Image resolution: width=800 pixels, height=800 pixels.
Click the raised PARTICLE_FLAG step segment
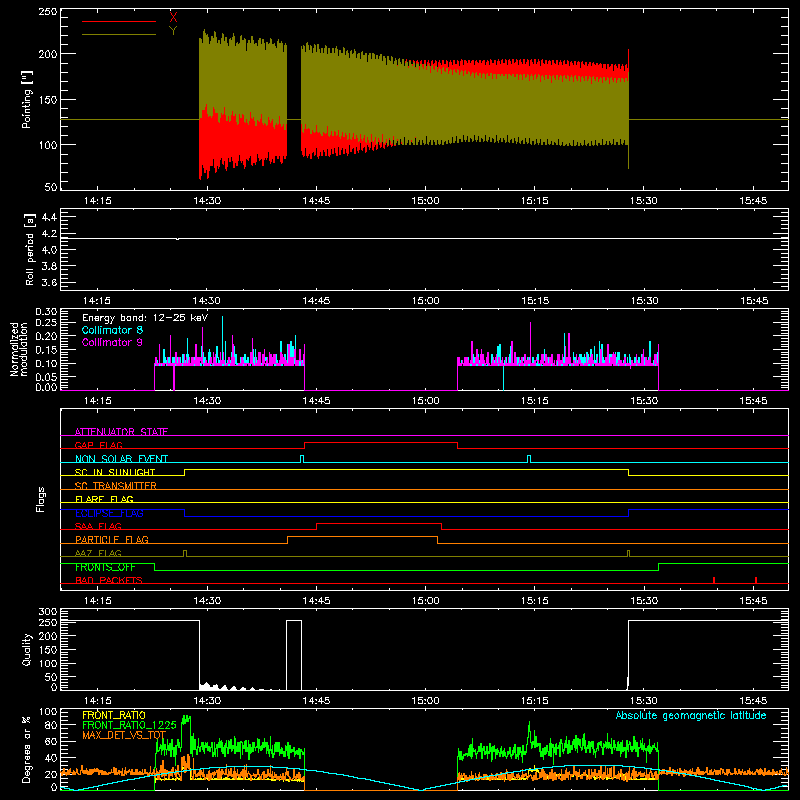(362, 537)
